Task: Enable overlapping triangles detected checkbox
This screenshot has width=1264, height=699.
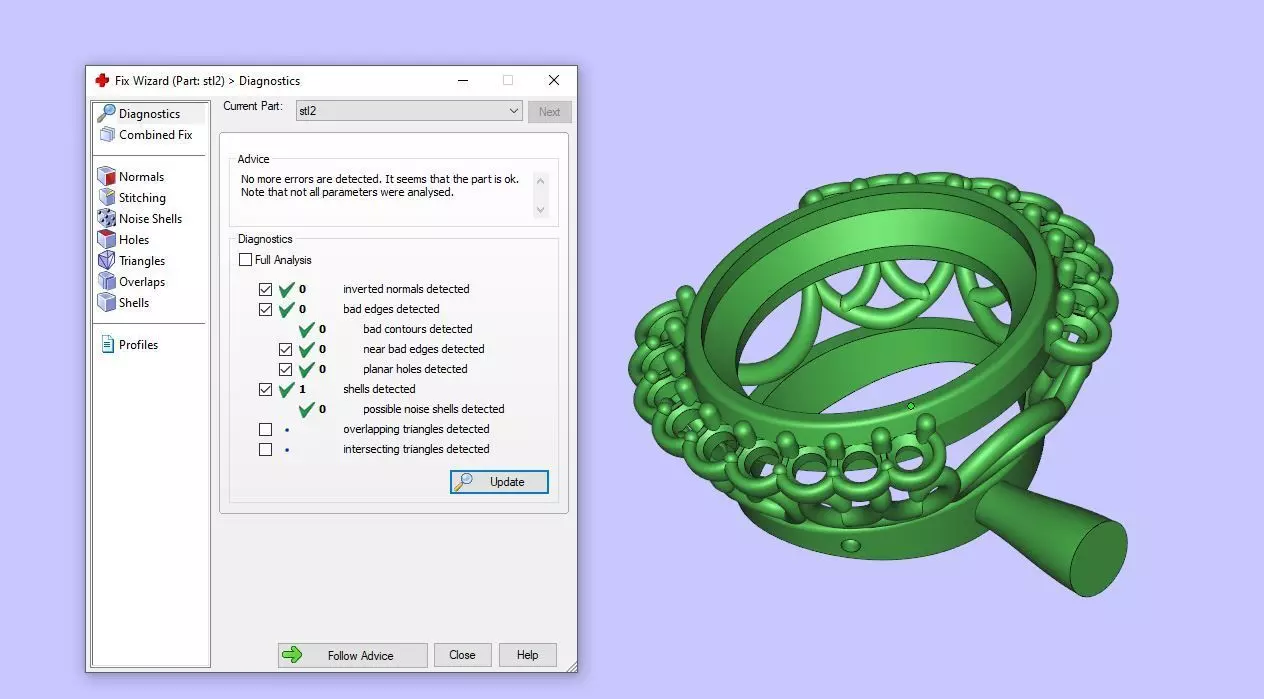Action: coord(265,429)
